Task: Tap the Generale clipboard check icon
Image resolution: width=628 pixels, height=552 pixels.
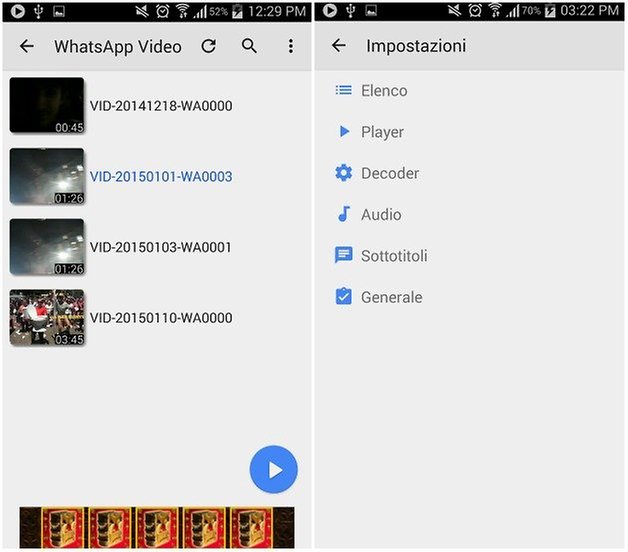Action: pyautogui.click(x=344, y=296)
